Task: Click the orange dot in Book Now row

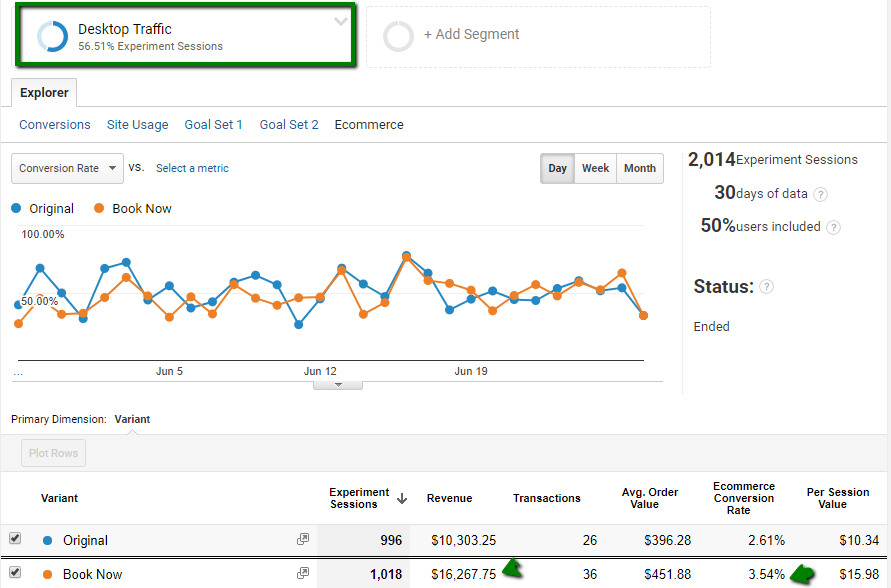Action: [x=48, y=574]
